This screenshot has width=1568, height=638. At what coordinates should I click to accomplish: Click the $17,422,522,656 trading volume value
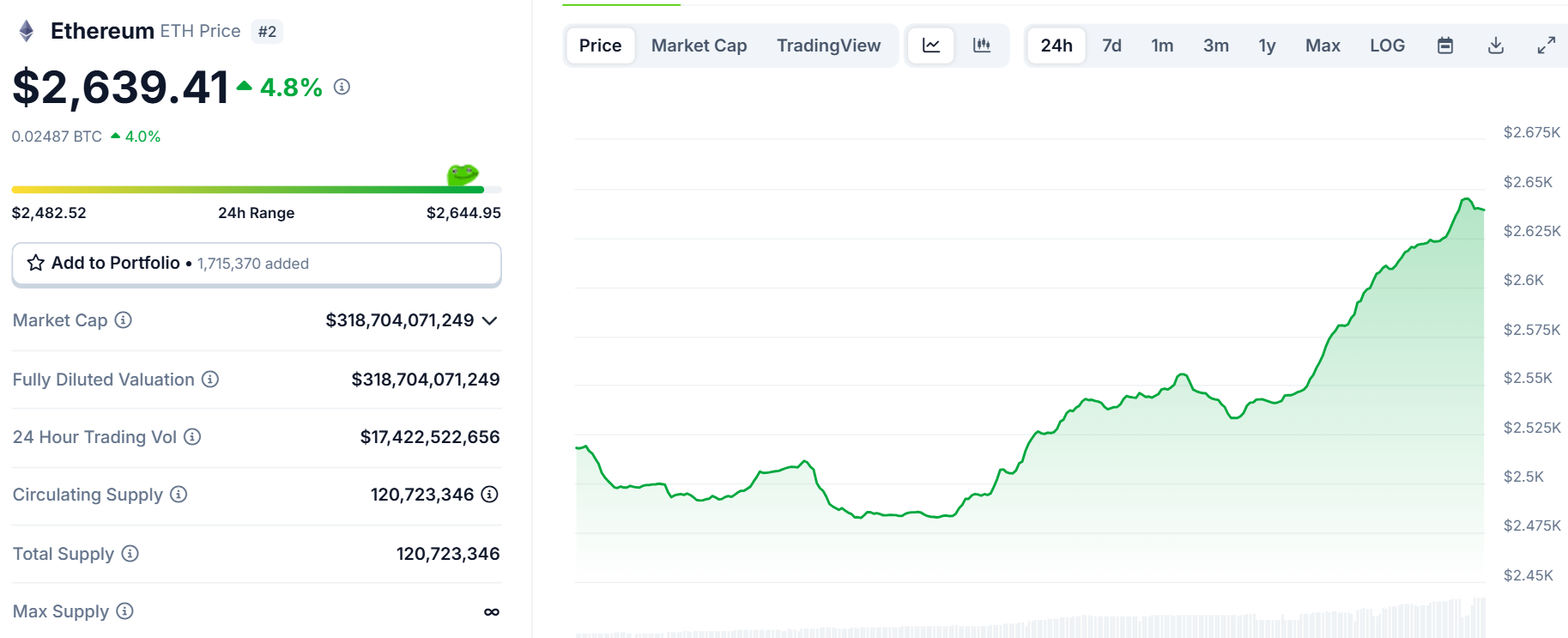pyautogui.click(x=430, y=437)
